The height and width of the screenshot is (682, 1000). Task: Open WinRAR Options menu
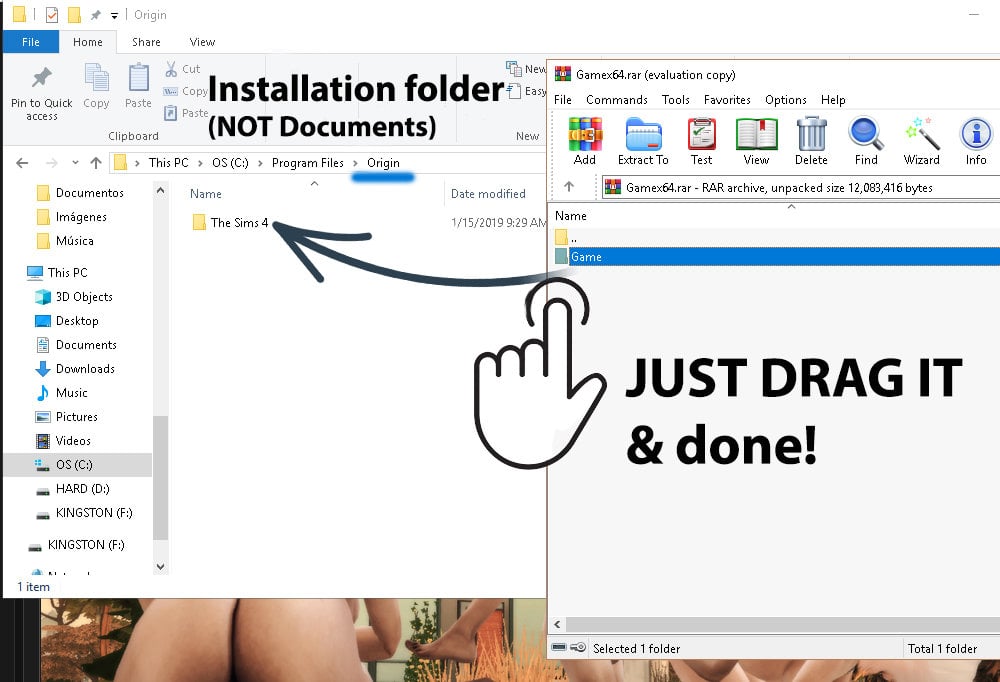(x=786, y=100)
